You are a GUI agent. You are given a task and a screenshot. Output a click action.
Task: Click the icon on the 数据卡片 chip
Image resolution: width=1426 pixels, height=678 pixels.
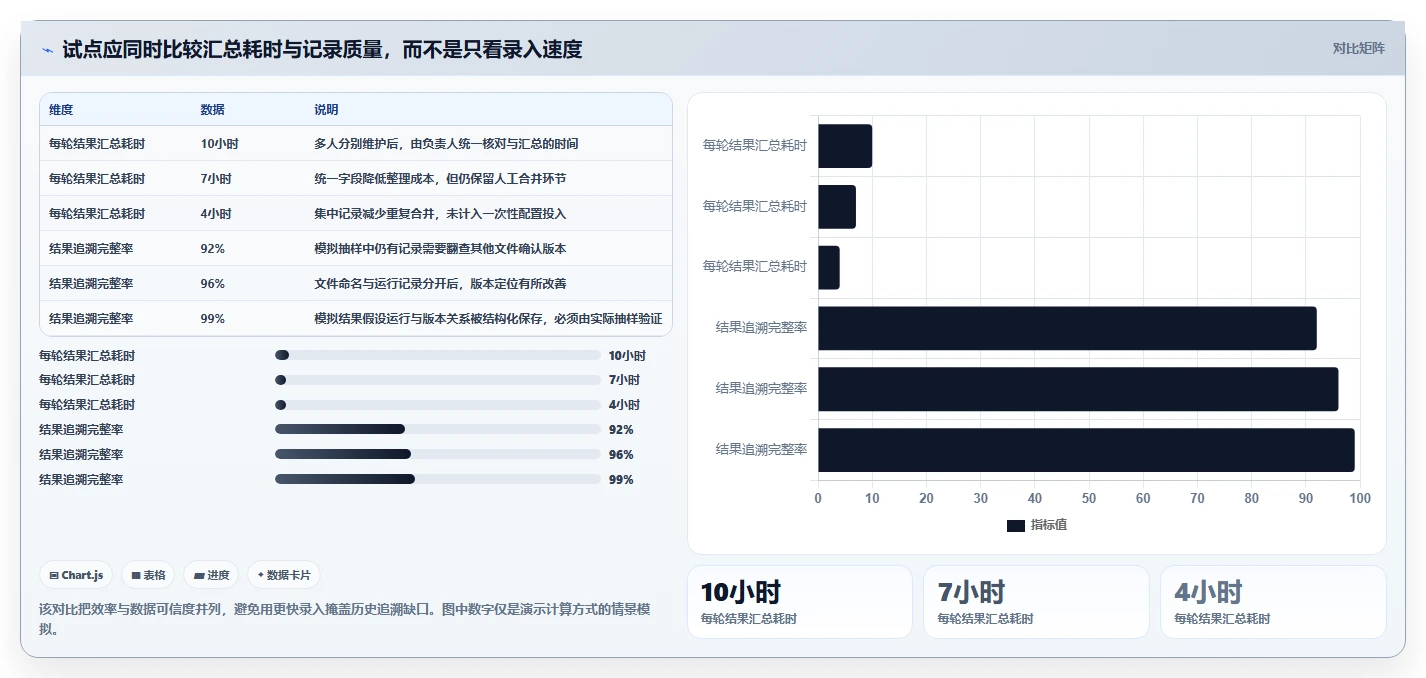[261, 575]
